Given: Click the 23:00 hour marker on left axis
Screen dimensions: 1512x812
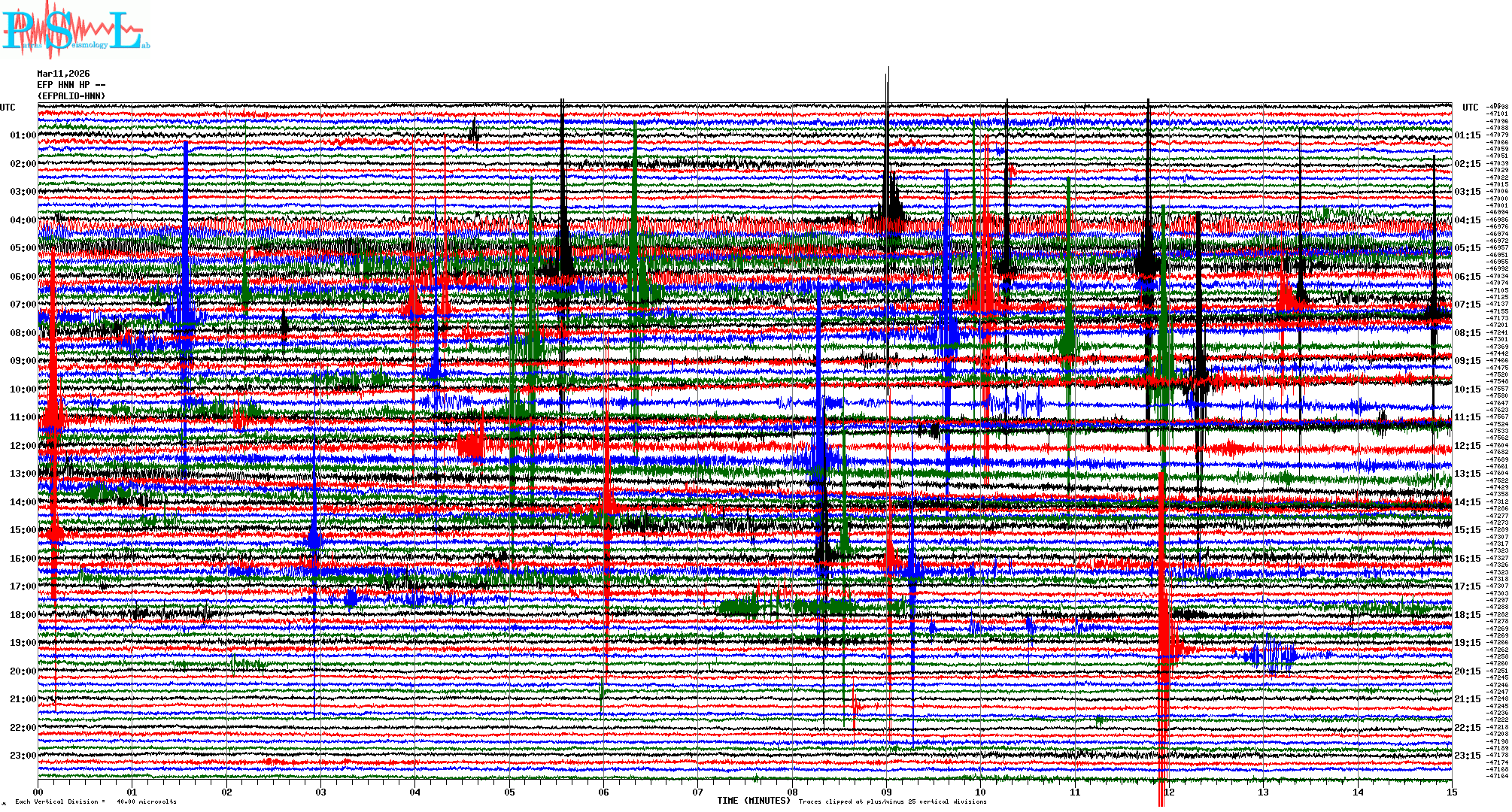Looking at the screenshot, I should click(23, 756).
